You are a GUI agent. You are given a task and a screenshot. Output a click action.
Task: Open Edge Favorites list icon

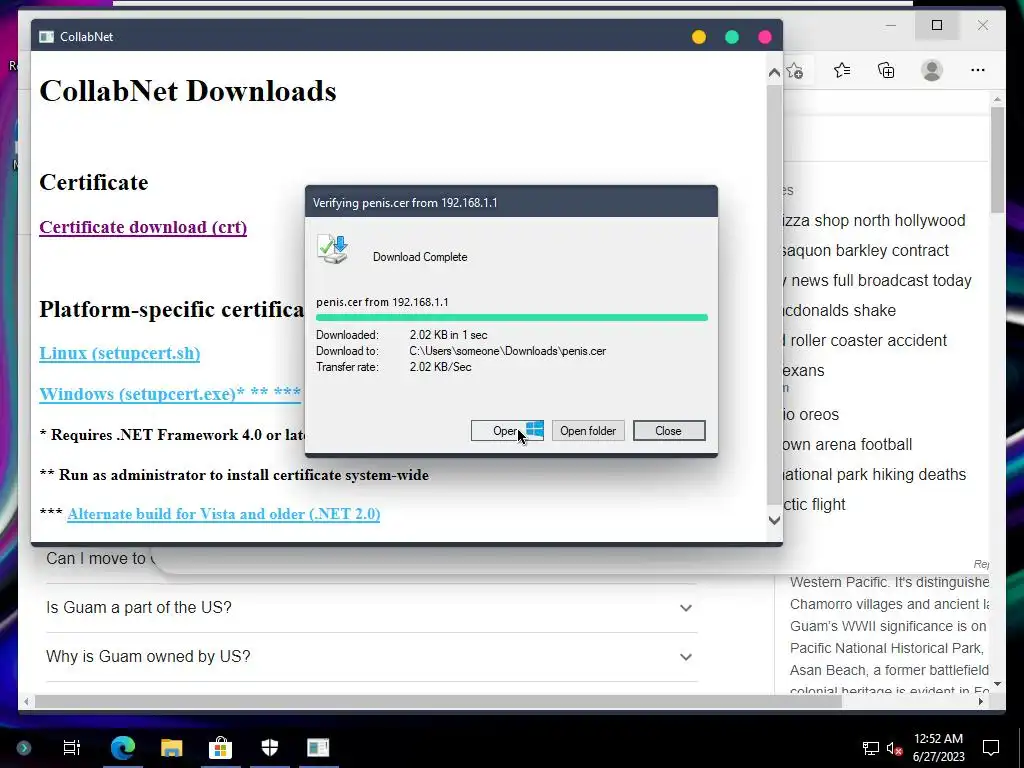(x=842, y=70)
